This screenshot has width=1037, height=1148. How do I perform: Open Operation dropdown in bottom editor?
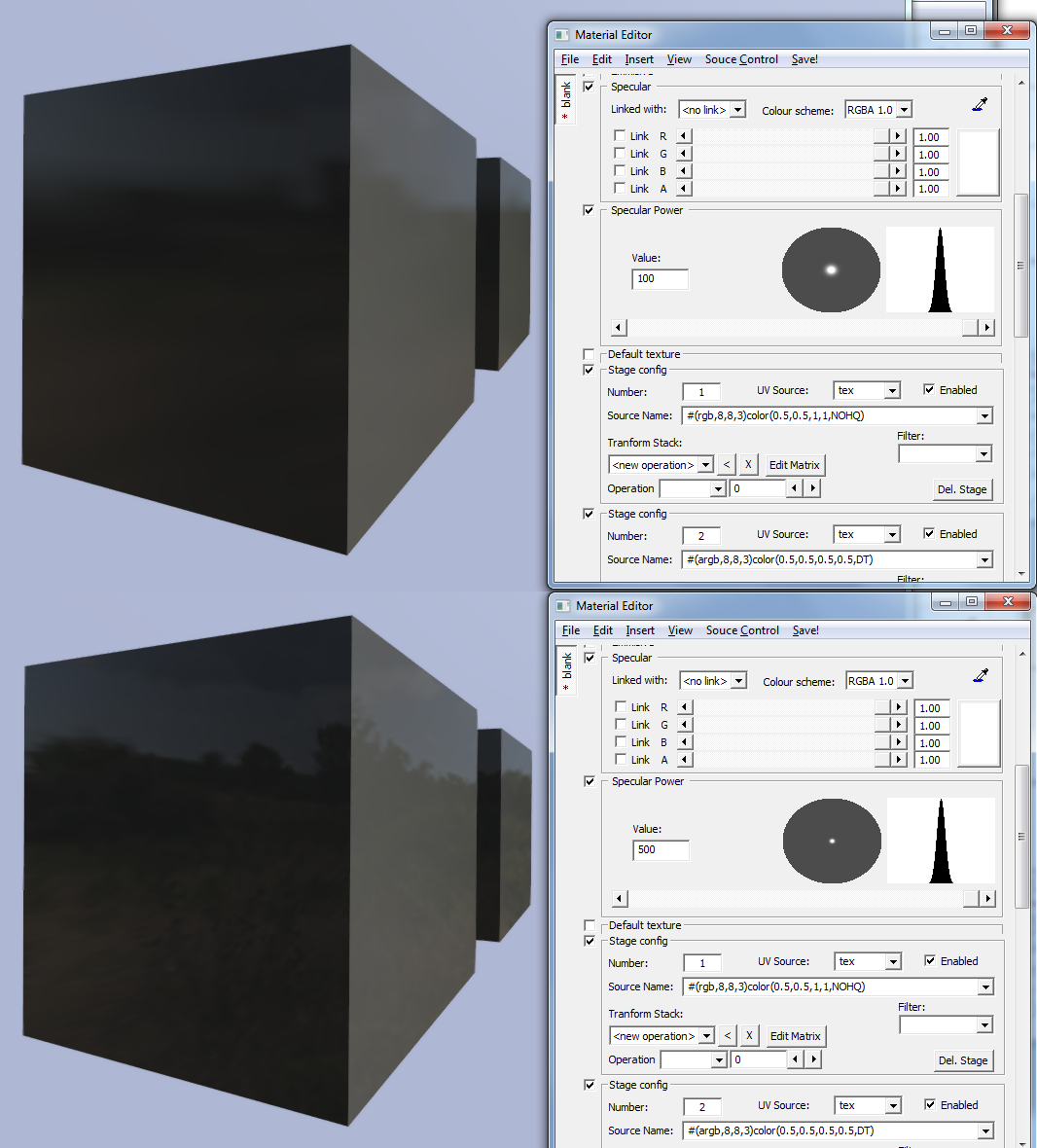(719, 1059)
